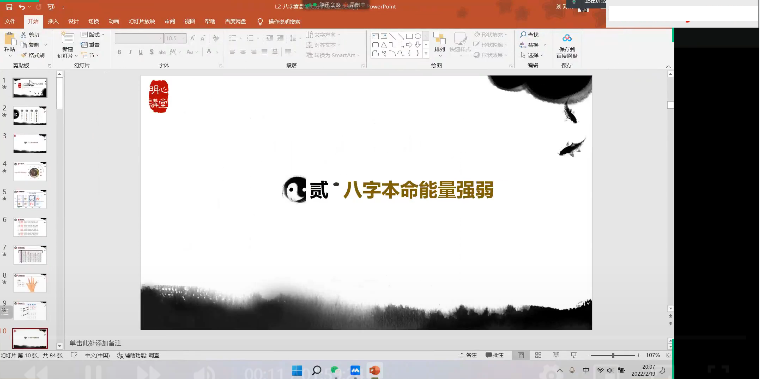Toggle Strikethrough formatting
This screenshot has width=760, height=379.
162,52
